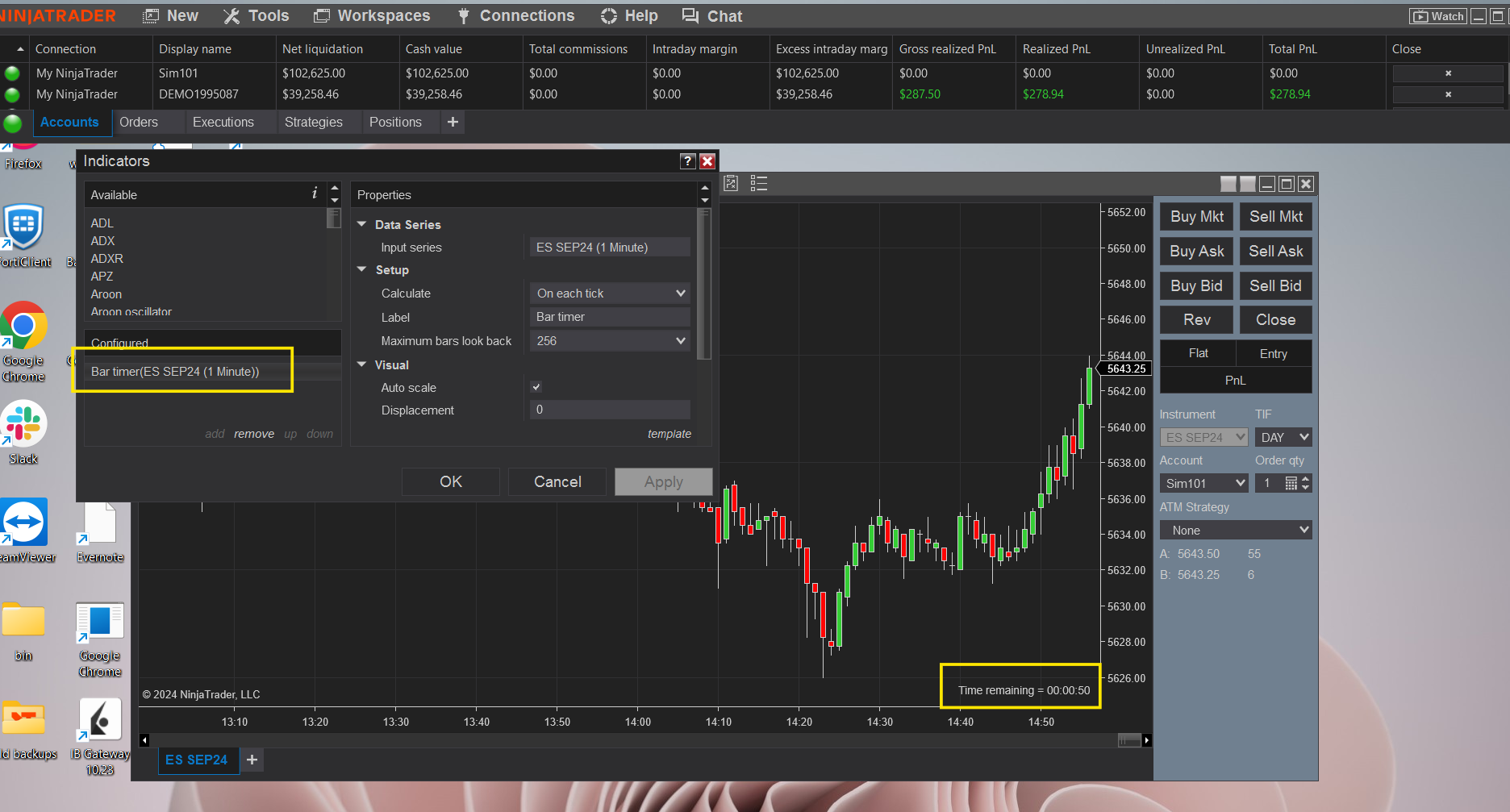
Task: Open the ATM Strategy dropdown showing None
Action: tap(1236, 530)
